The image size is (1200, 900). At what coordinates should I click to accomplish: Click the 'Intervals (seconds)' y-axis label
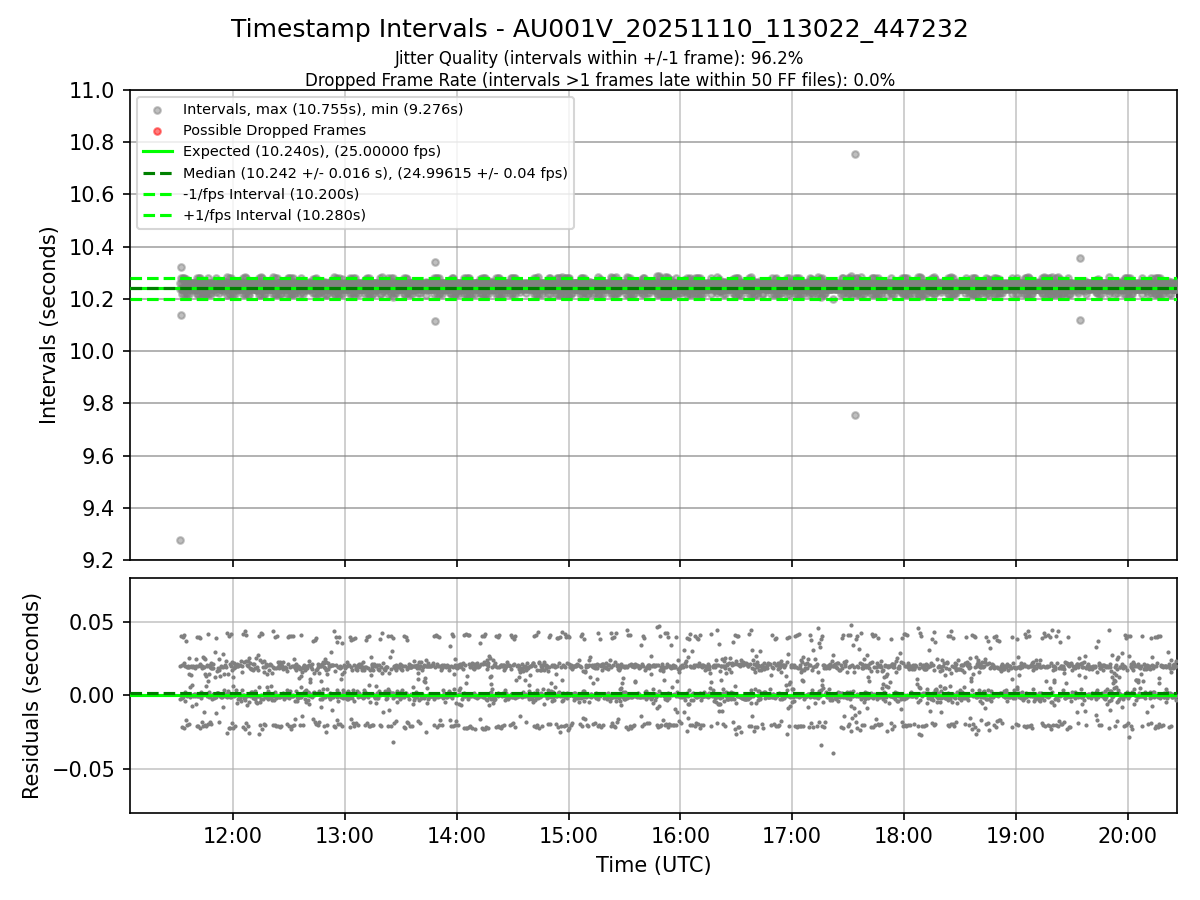(x=49, y=325)
